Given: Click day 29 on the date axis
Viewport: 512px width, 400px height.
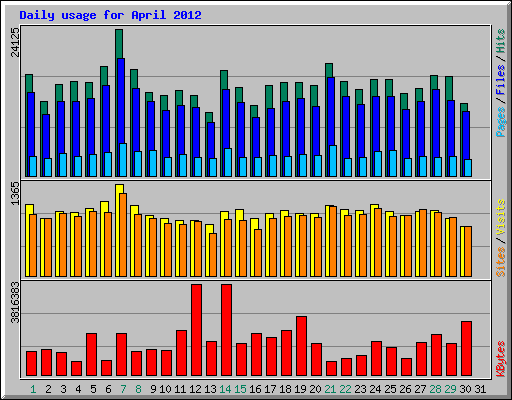Looking at the screenshot, I should click(450, 389).
